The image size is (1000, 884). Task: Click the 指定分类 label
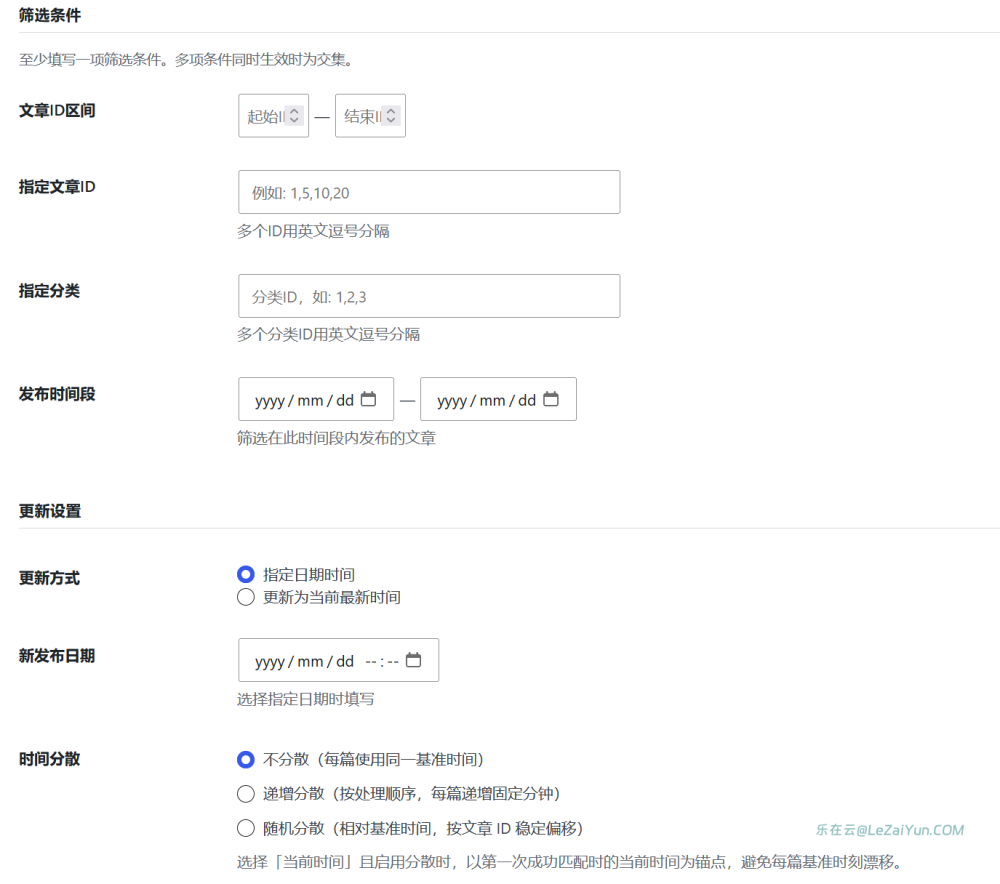[x=49, y=291]
